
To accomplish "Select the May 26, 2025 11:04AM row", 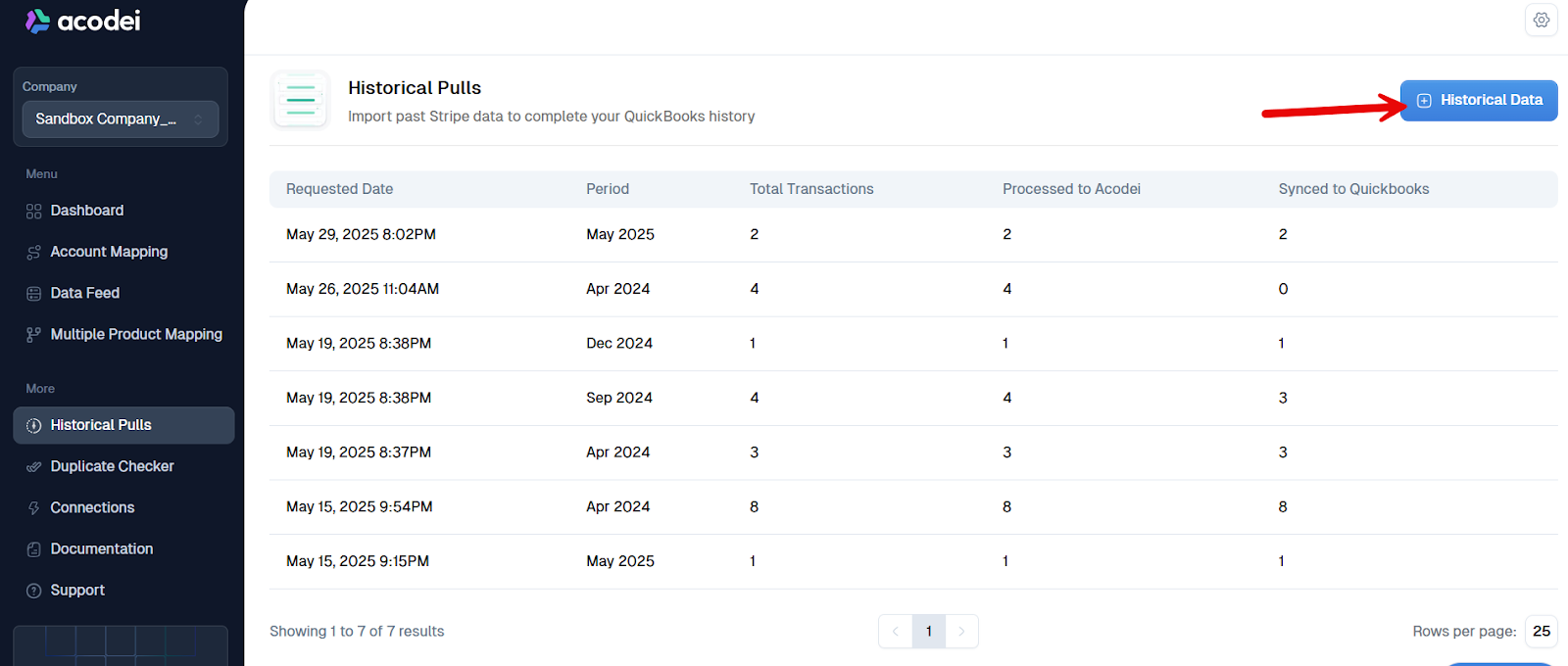I will (363, 289).
